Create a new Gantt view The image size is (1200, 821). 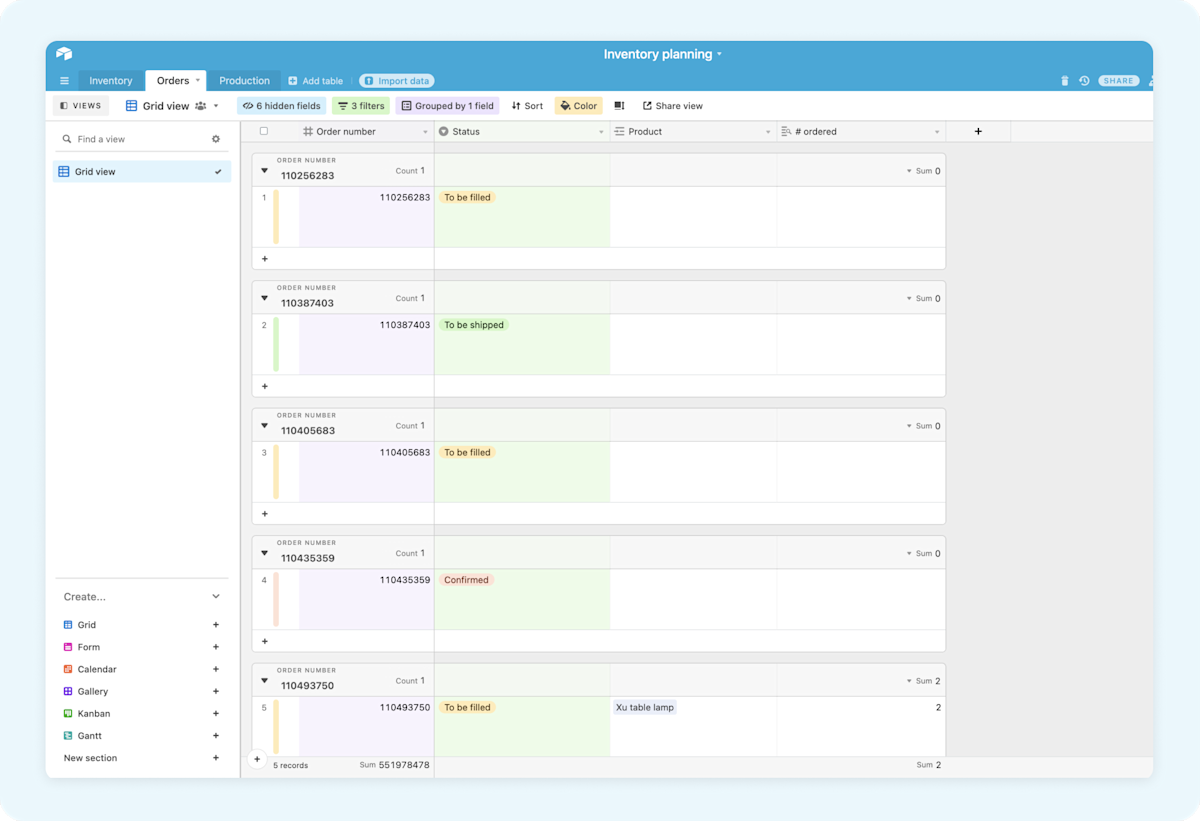tap(215, 735)
